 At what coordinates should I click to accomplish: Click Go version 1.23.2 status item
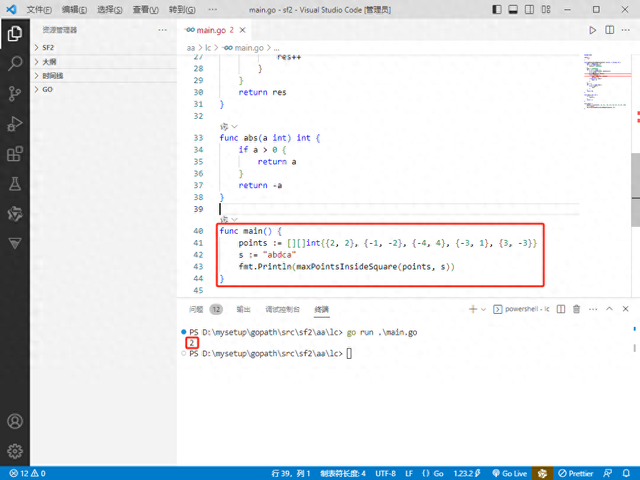point(467,473)
